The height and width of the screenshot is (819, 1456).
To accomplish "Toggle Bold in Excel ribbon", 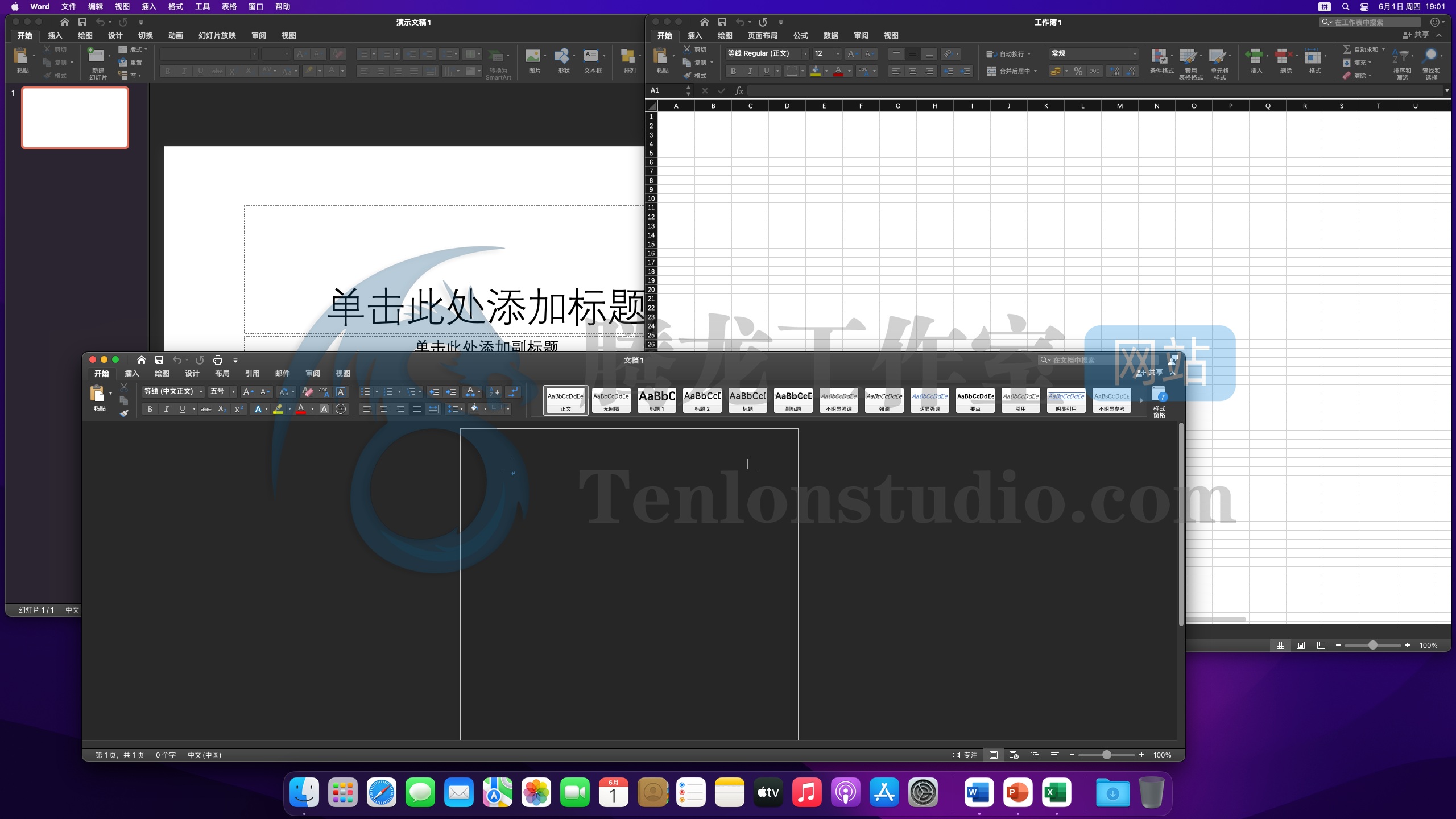I will coord(733,71).
